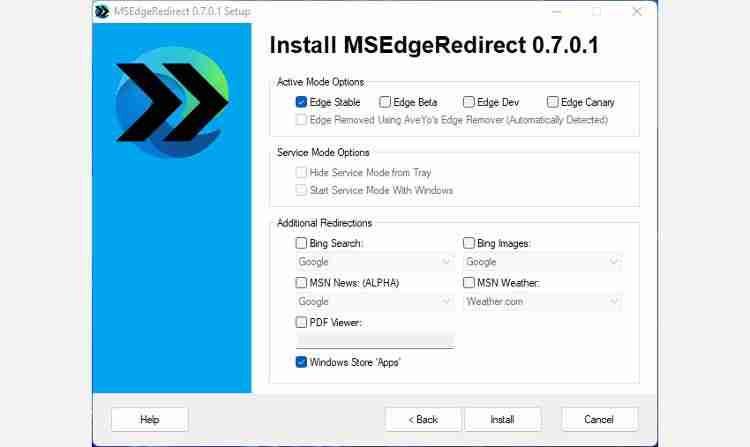The image size is (750, 447).
Task: Toggle Edge Removed Using AveYo's Edge Remover
Action: click(x=301, y=120)
